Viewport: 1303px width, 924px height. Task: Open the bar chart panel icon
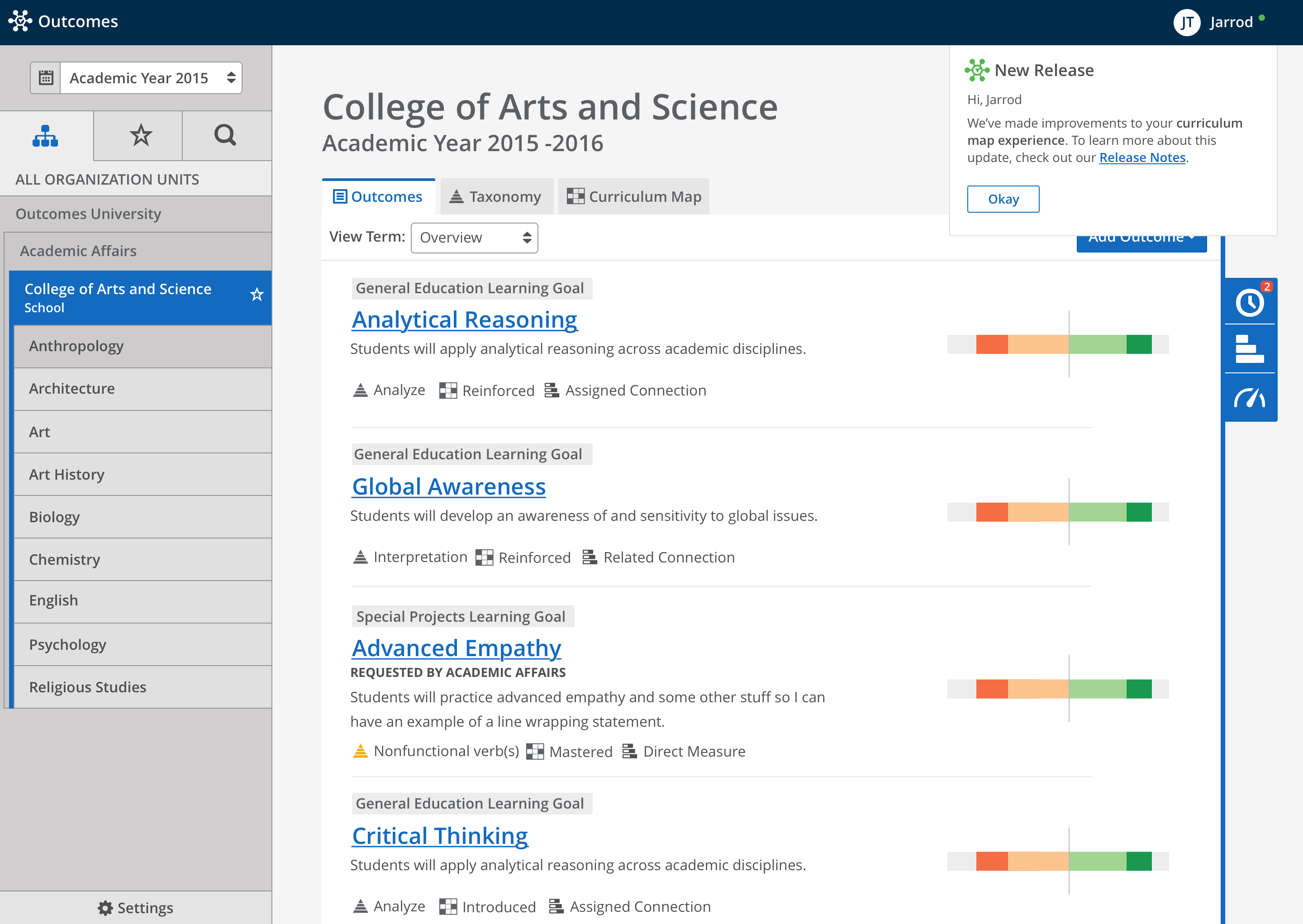point(1250,349)
